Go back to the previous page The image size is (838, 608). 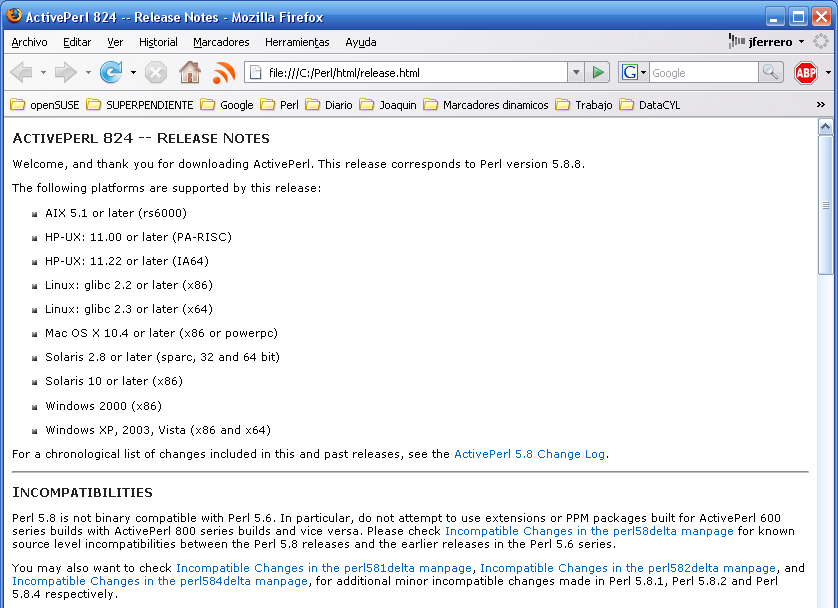coord(21,72)
